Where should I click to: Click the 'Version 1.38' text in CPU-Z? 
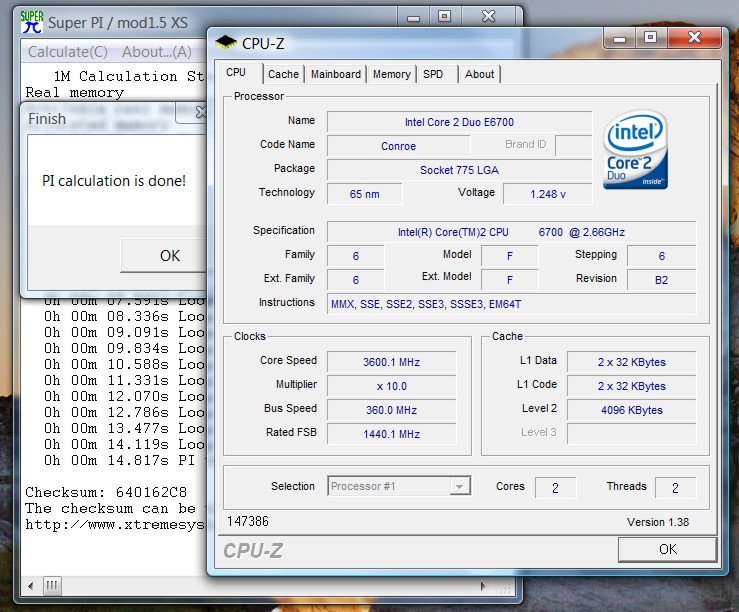(657, 522)
